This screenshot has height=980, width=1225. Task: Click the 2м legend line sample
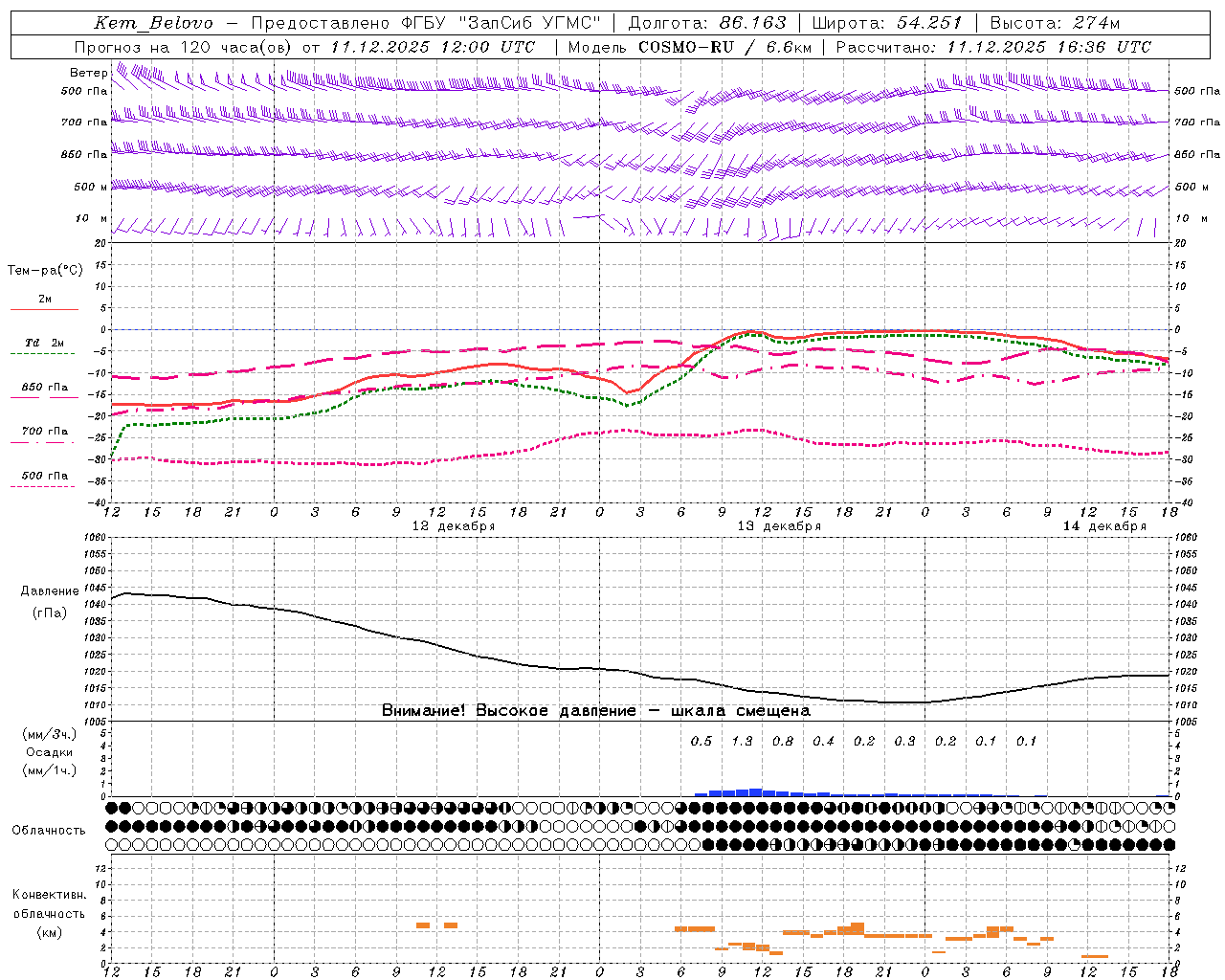tap(44, 309)
